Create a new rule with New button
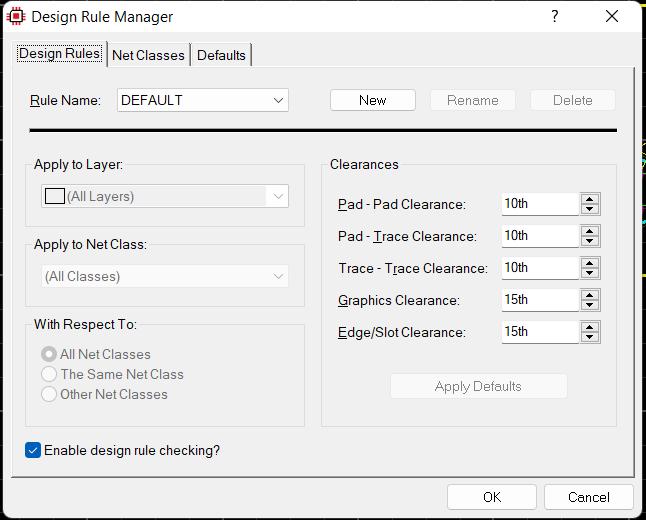The image size is (646, 520). (372, 100)
